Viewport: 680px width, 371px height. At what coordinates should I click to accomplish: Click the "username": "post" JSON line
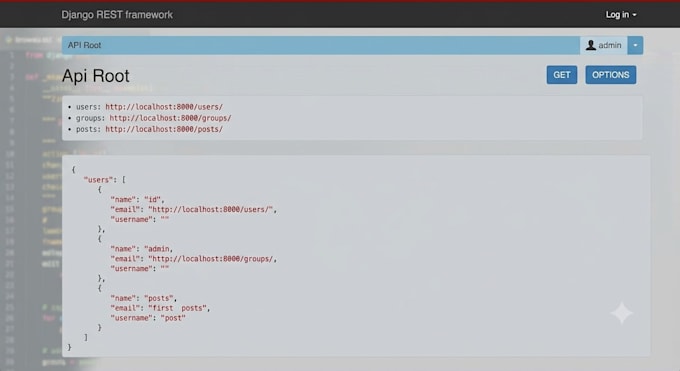point(148,318)
